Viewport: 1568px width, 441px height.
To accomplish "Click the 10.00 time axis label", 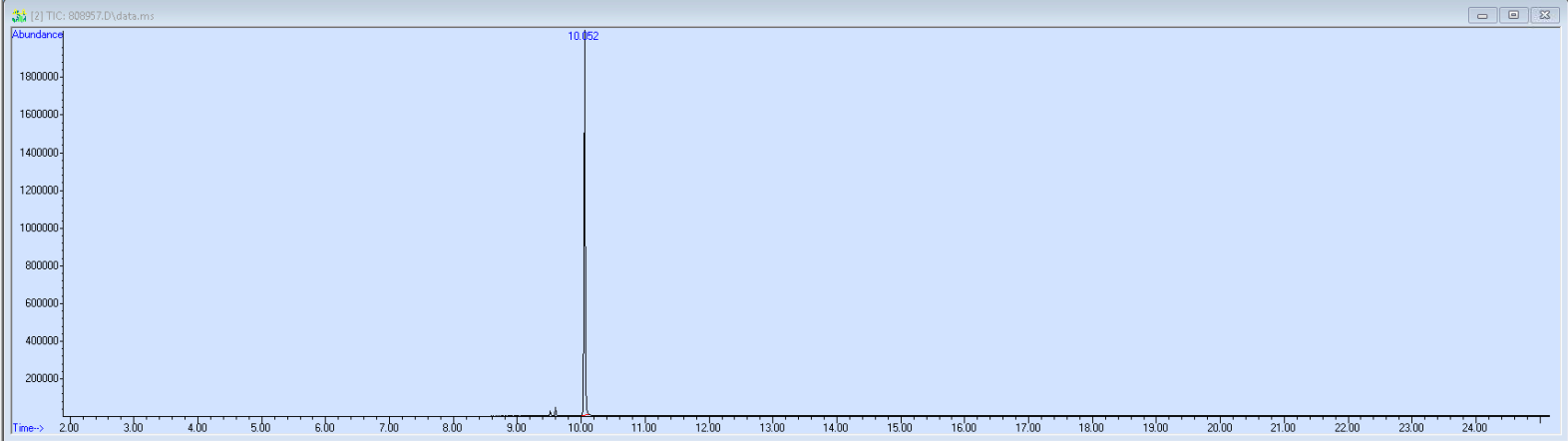I will pos(580,428).
